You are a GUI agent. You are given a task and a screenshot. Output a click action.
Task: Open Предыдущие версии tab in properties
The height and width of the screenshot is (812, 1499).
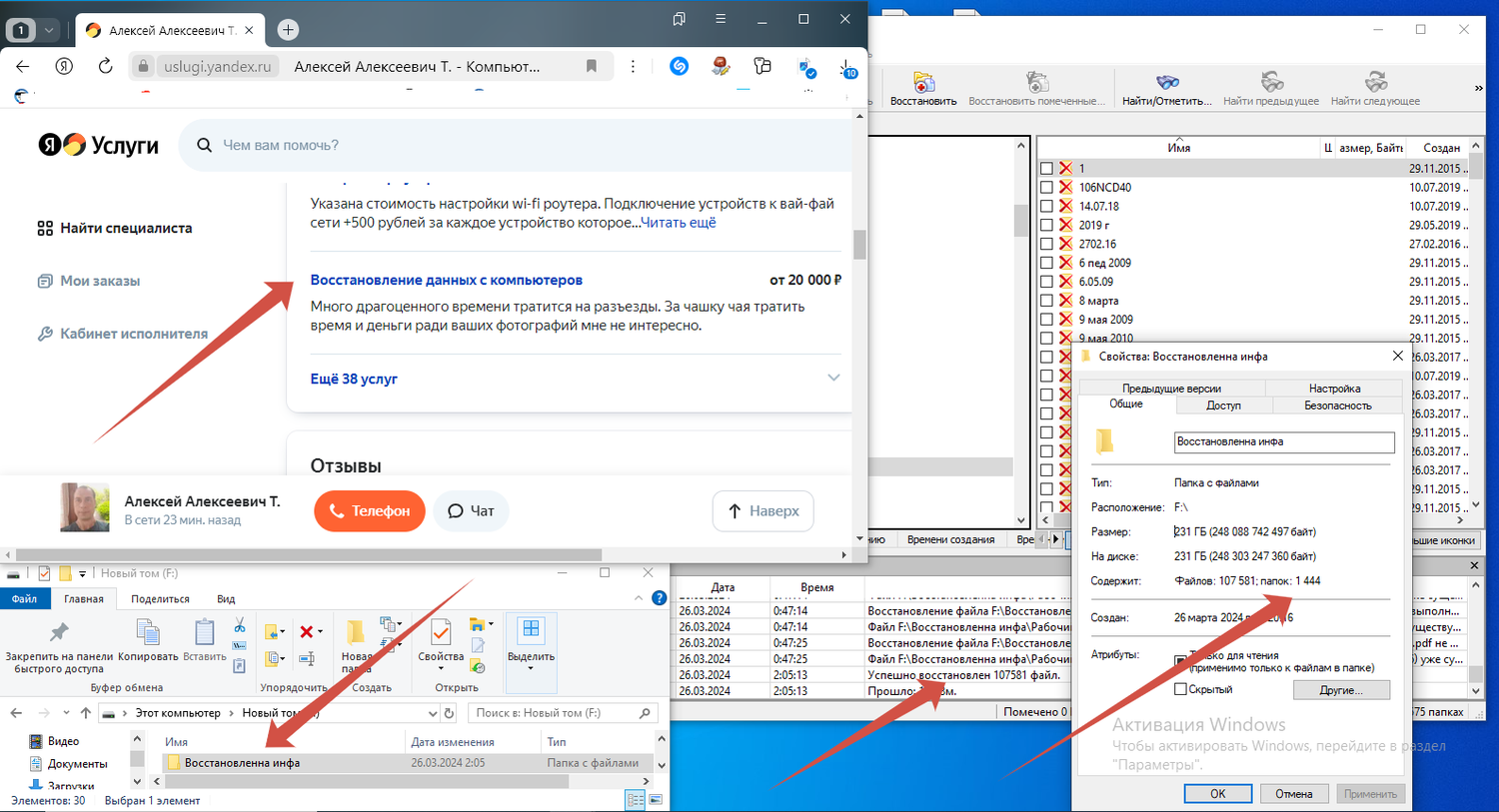[1171, 389]
